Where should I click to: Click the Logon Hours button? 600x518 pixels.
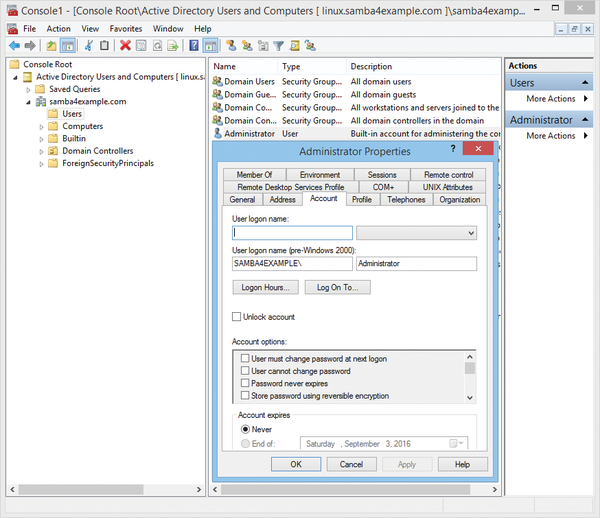tap(266, 287)
